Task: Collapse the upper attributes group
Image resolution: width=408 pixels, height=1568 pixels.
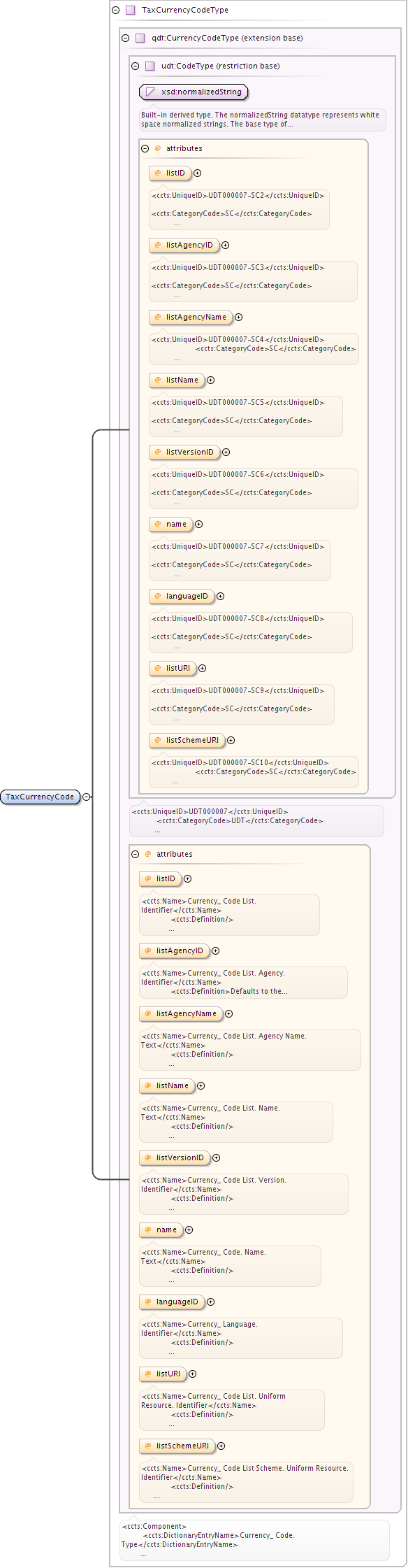Action: [145, 149]
